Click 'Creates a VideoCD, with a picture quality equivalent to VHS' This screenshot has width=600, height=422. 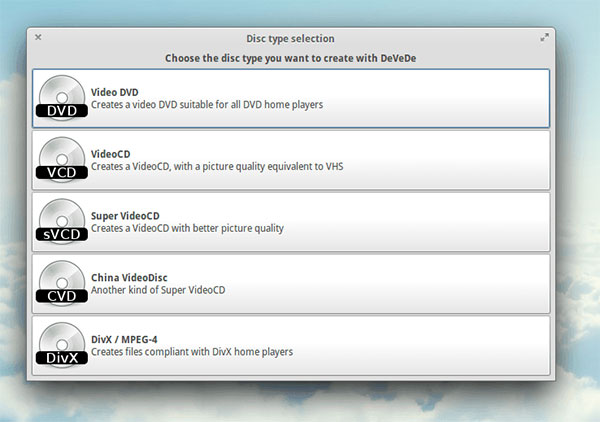point(217,167)
